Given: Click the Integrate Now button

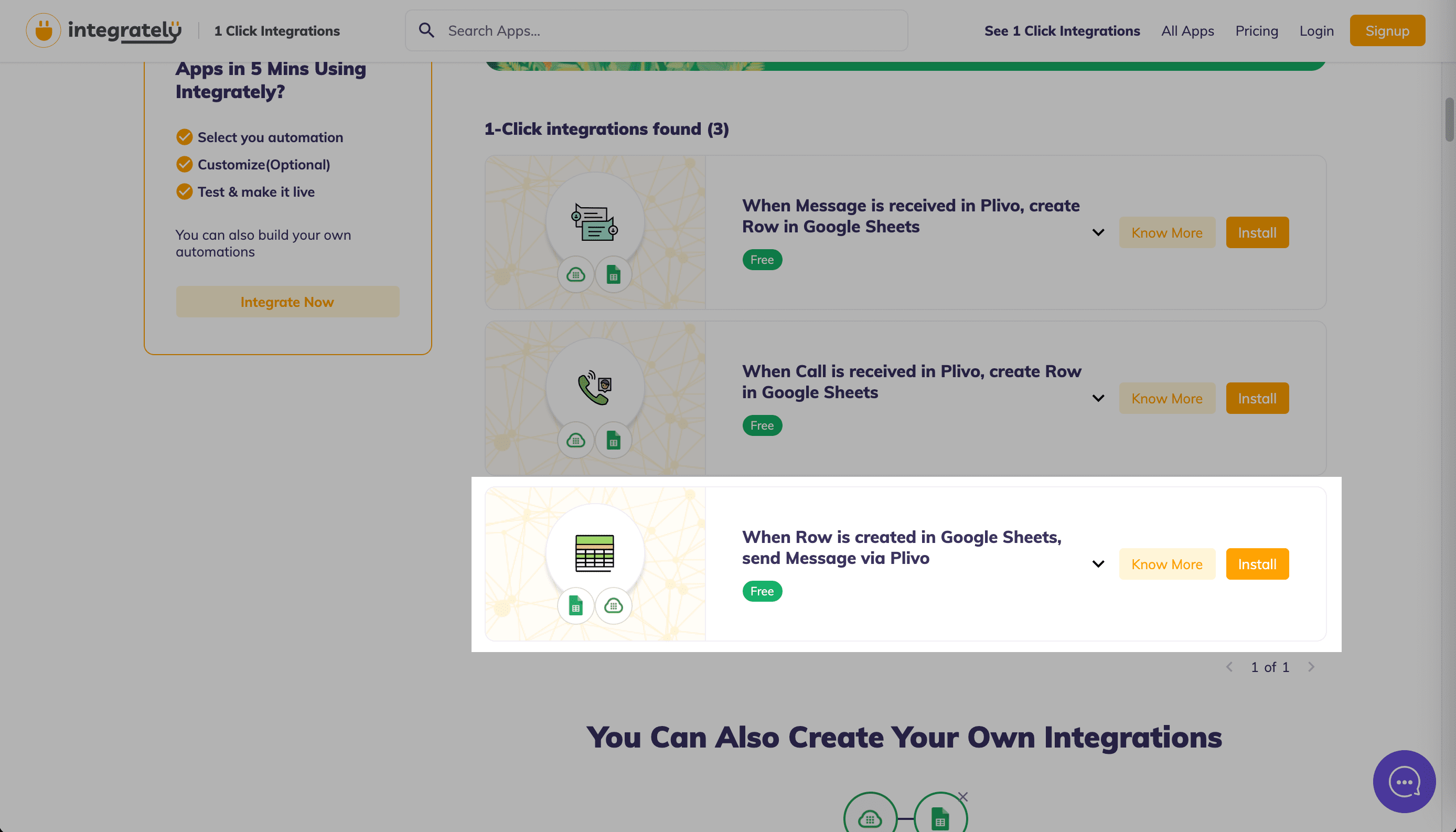Looking at the screenshot, I should [287, 302].
